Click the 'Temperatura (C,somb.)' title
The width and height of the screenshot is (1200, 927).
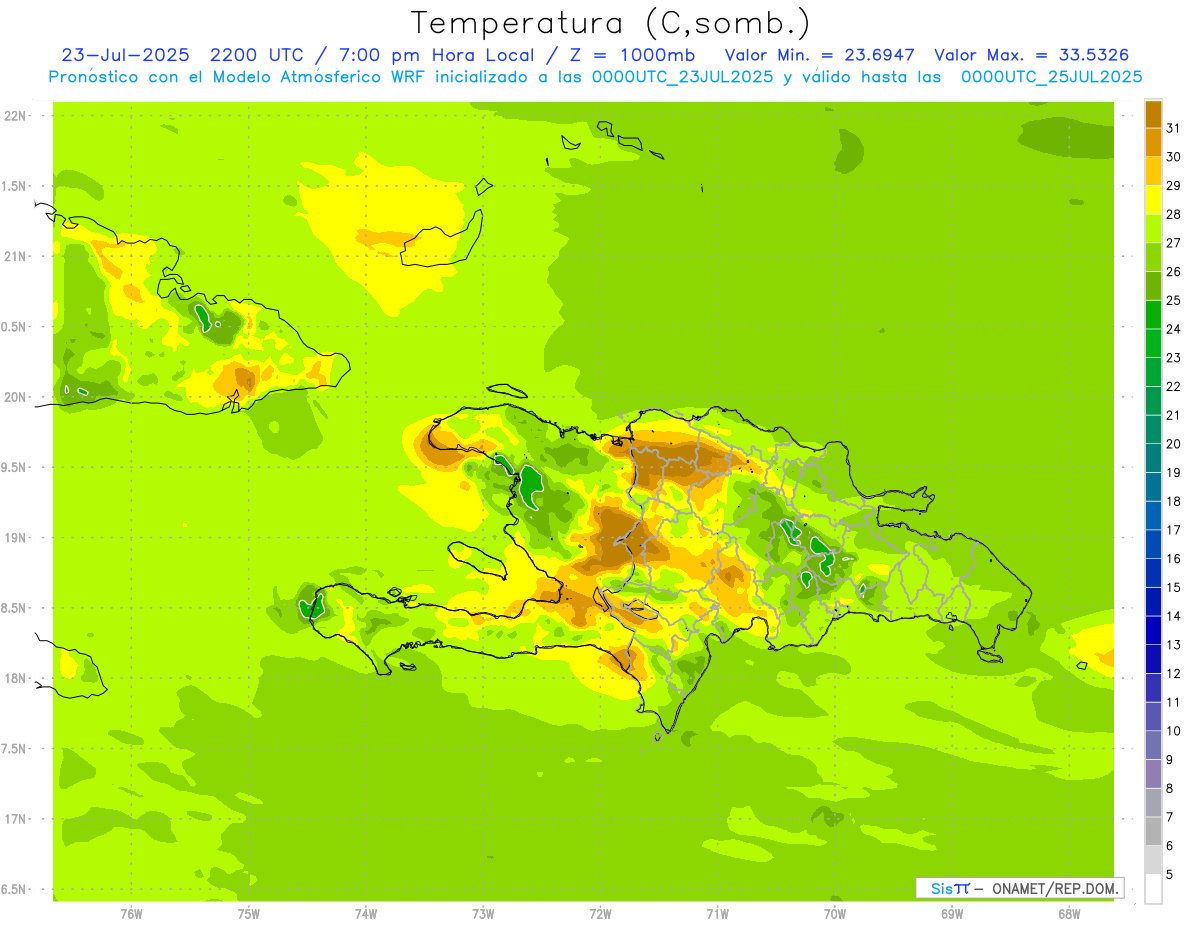610,23
